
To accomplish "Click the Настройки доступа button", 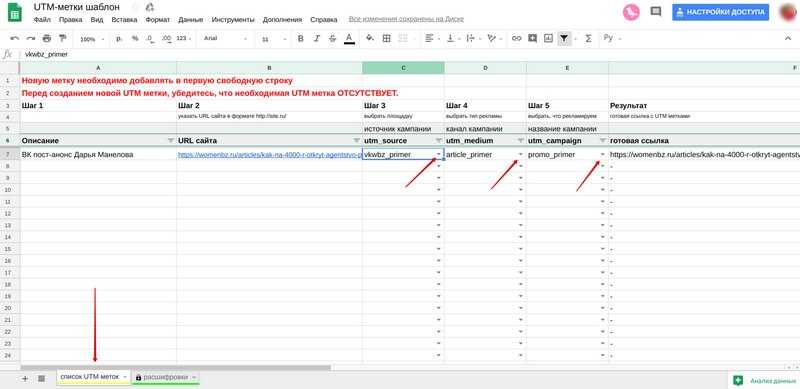I will (x=720, y=12).
